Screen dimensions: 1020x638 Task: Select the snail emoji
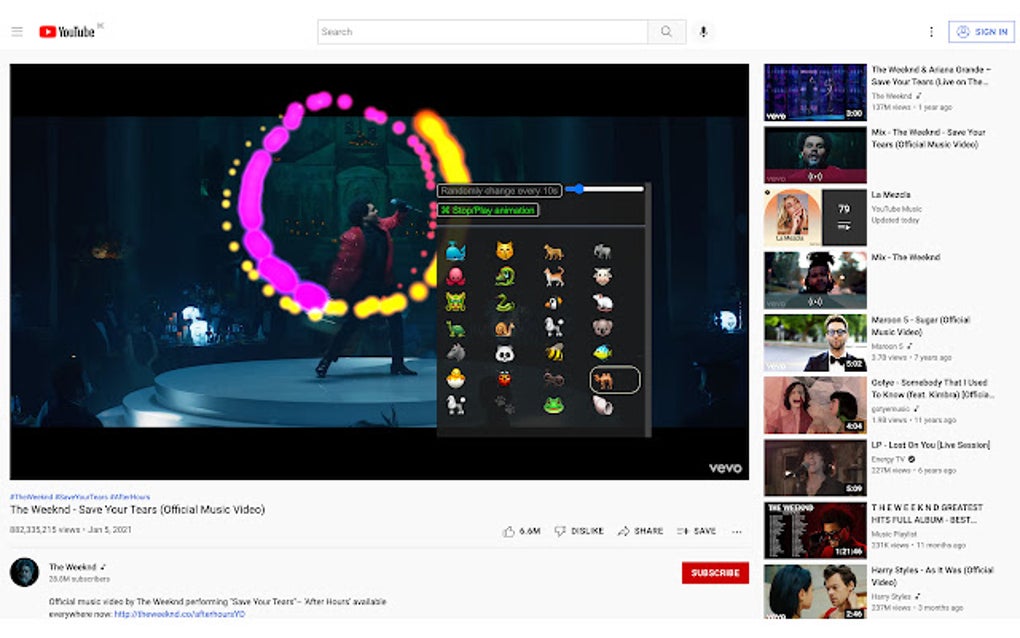[x=505, y=327]
